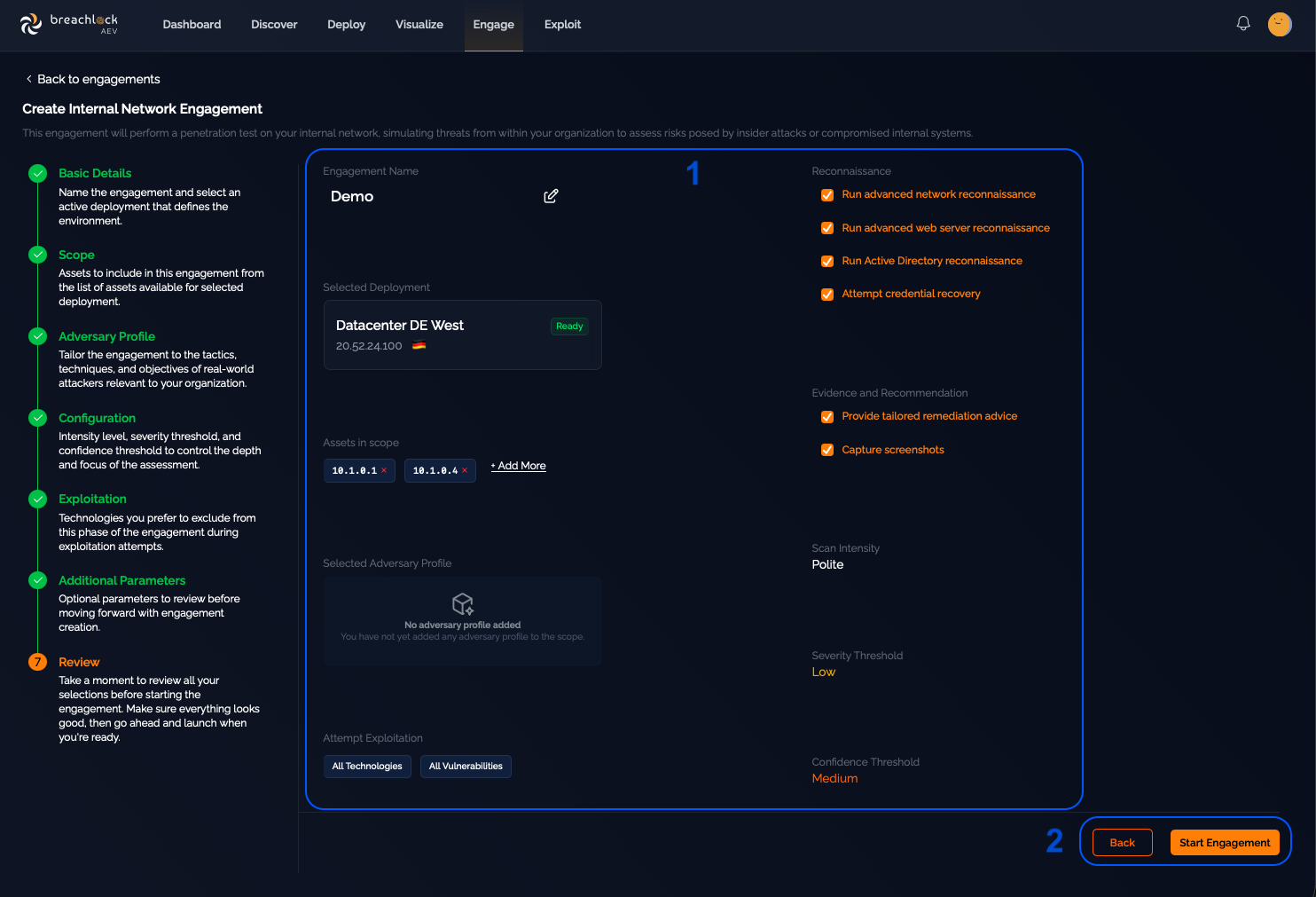The height and width of the screenshot is (897, 1316).
Task: Click the Demo engagement name
Action: point(352,196)
